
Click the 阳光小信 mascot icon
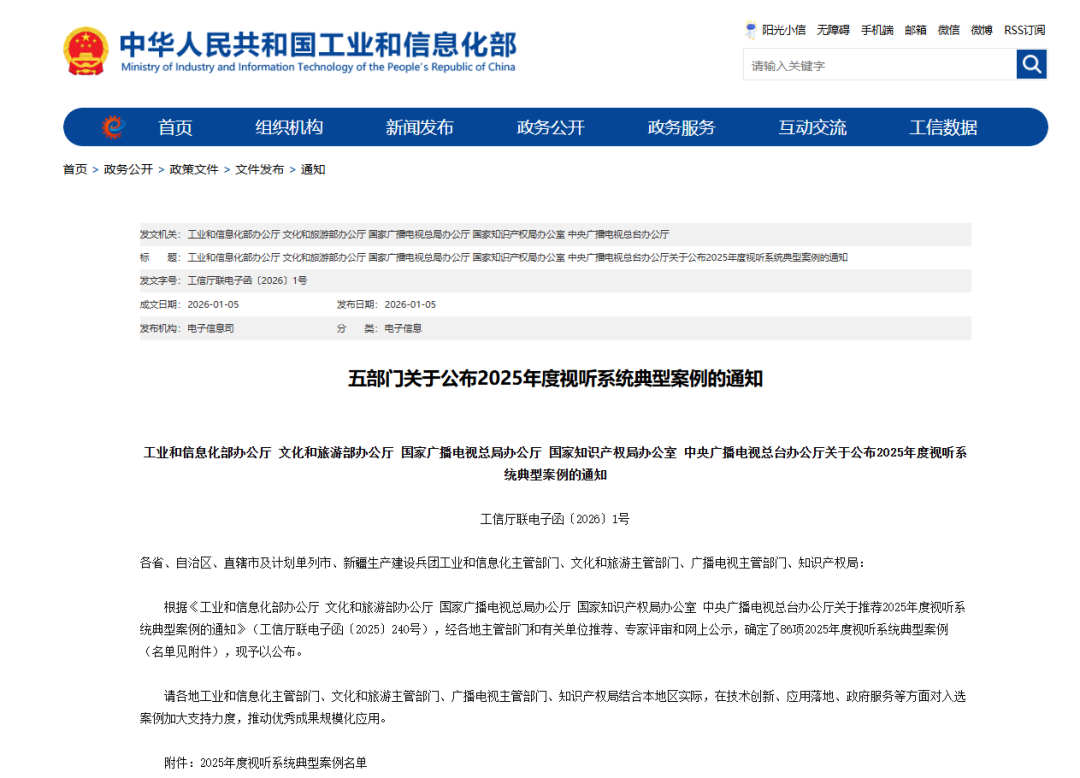751,30
